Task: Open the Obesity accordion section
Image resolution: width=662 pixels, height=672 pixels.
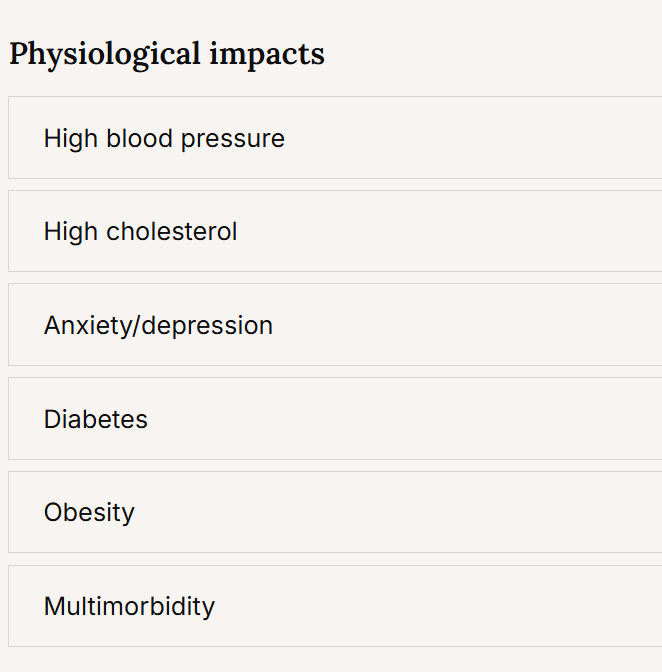Action: click(x=335, y=512)
